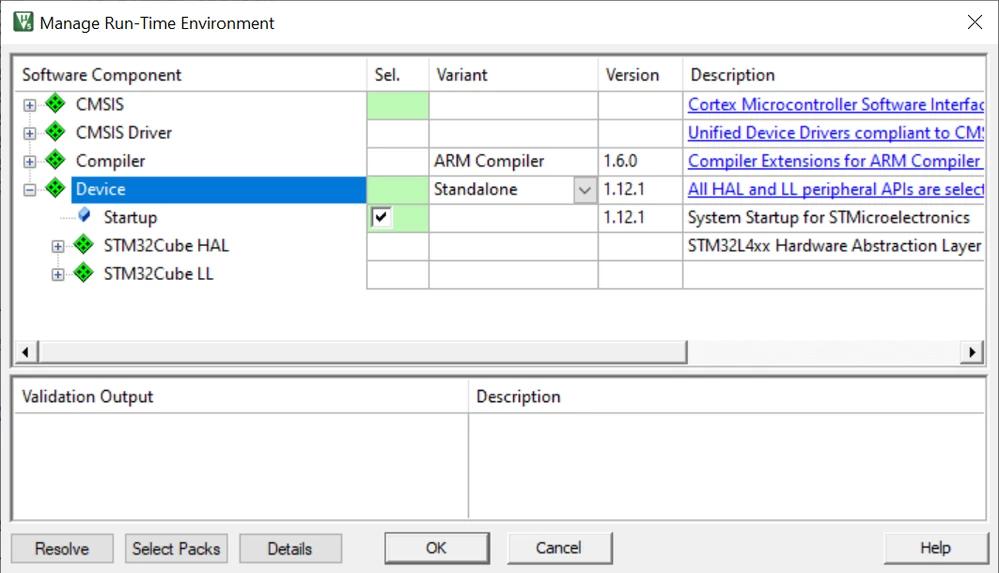Expand the CMSIS tree node
The height and width of the screenshot is (573, 999).
pyautogui.click(x=29, y=105)
